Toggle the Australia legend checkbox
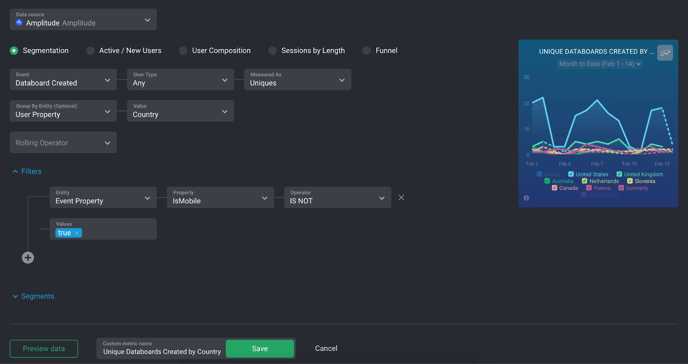The width and height of the screenshot is (688, 364). [547, 181]
